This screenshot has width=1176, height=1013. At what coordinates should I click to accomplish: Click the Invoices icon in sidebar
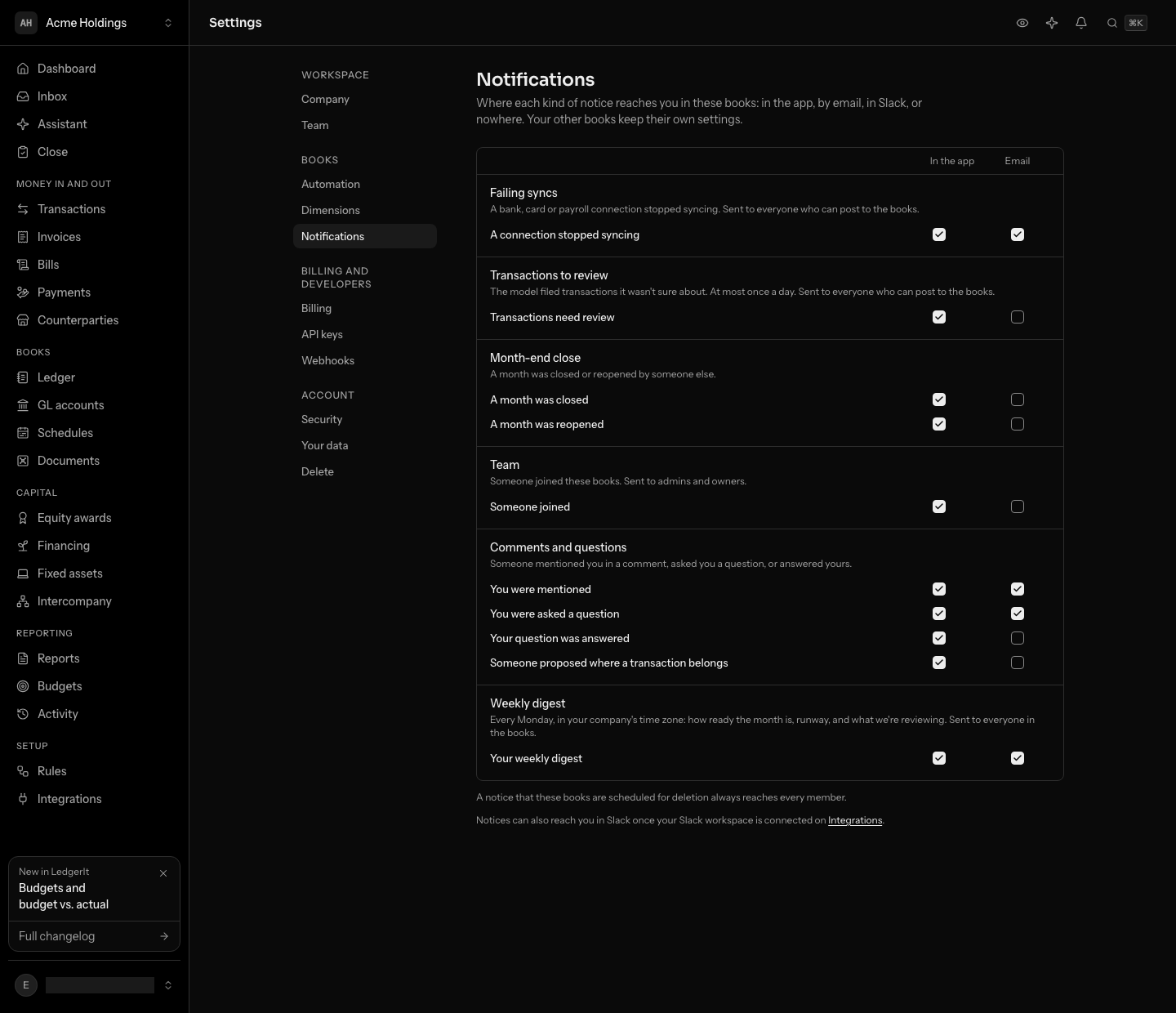[23, 237]
